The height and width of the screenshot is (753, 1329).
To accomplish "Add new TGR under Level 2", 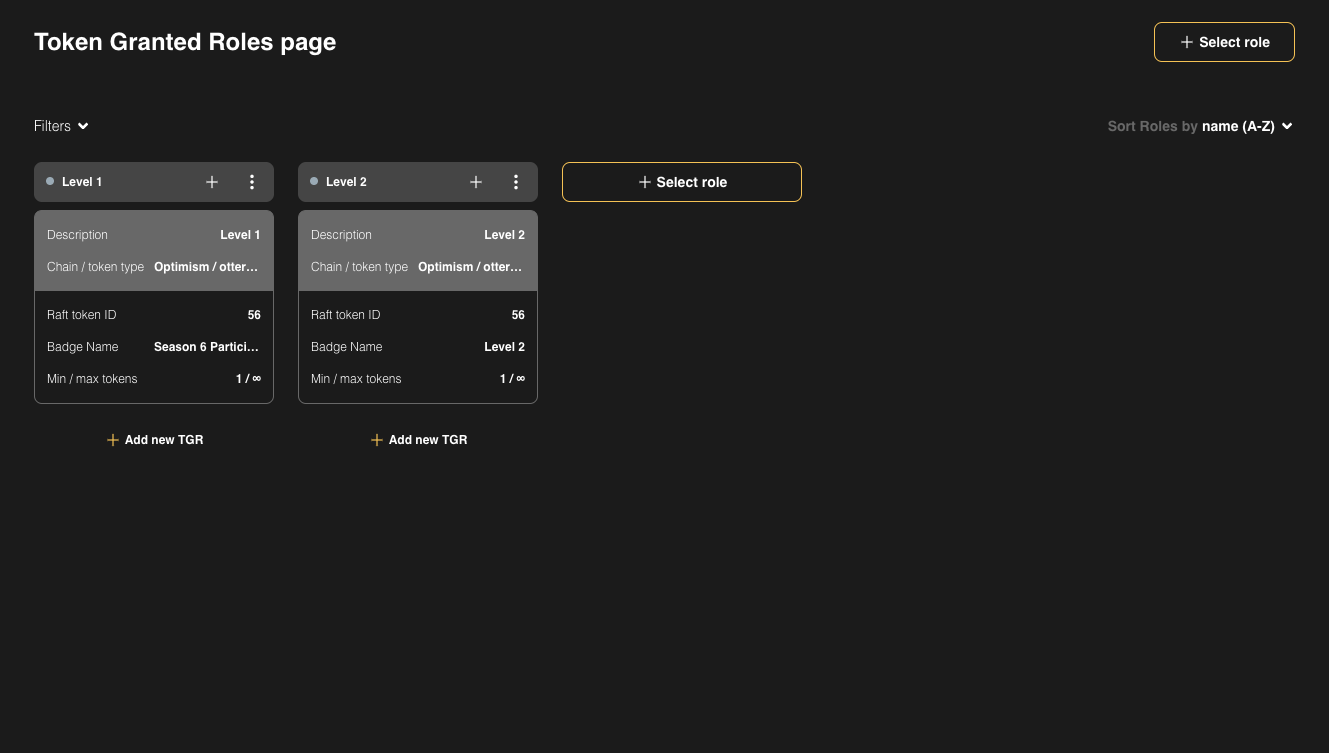I will tap(419, 440).
